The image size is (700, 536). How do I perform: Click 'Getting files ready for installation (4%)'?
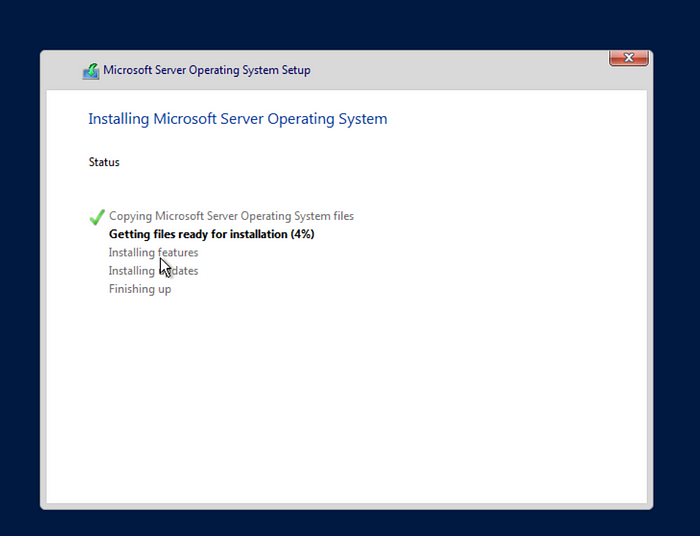click(212, 234)
